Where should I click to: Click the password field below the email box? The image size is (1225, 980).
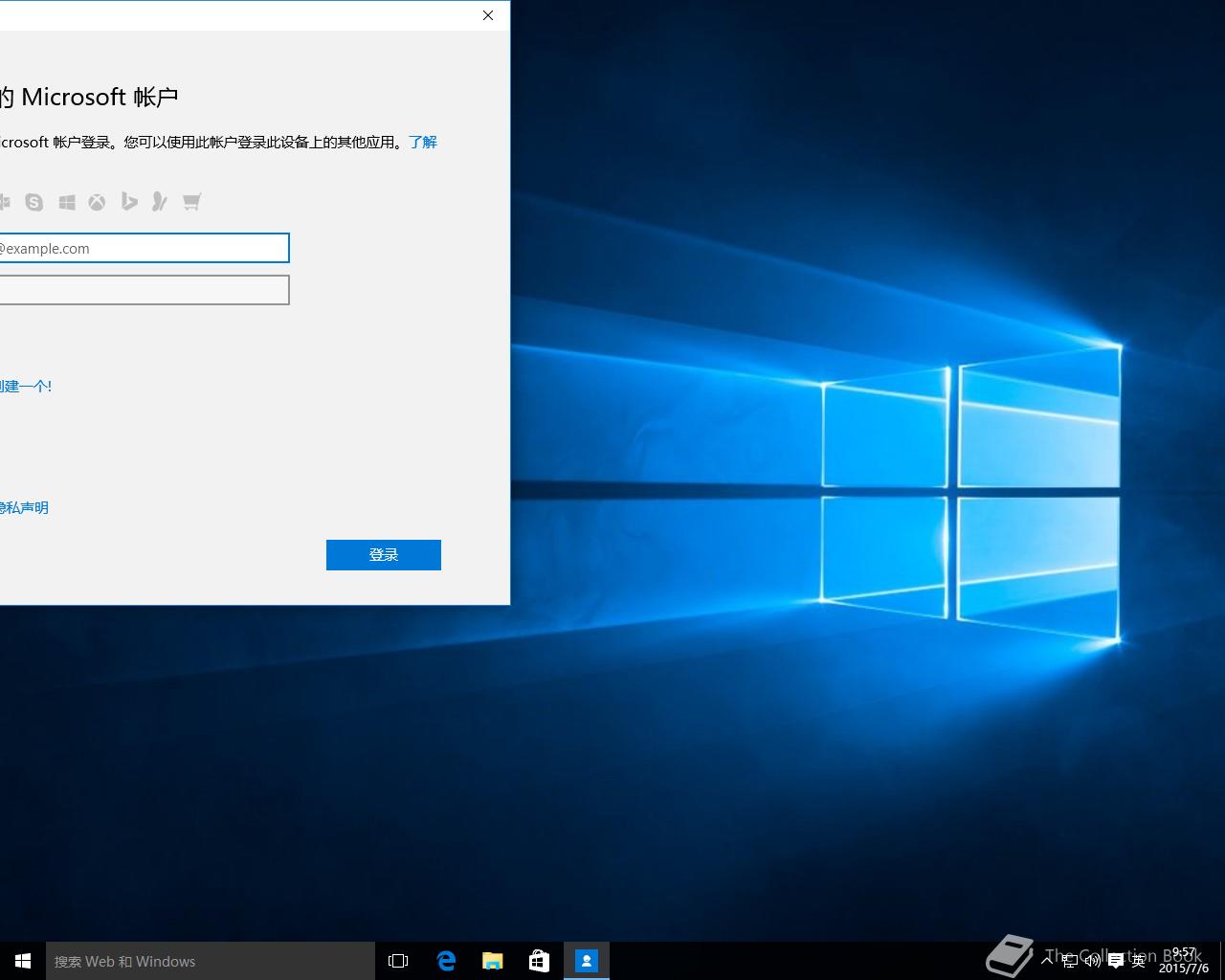point(144,290)
